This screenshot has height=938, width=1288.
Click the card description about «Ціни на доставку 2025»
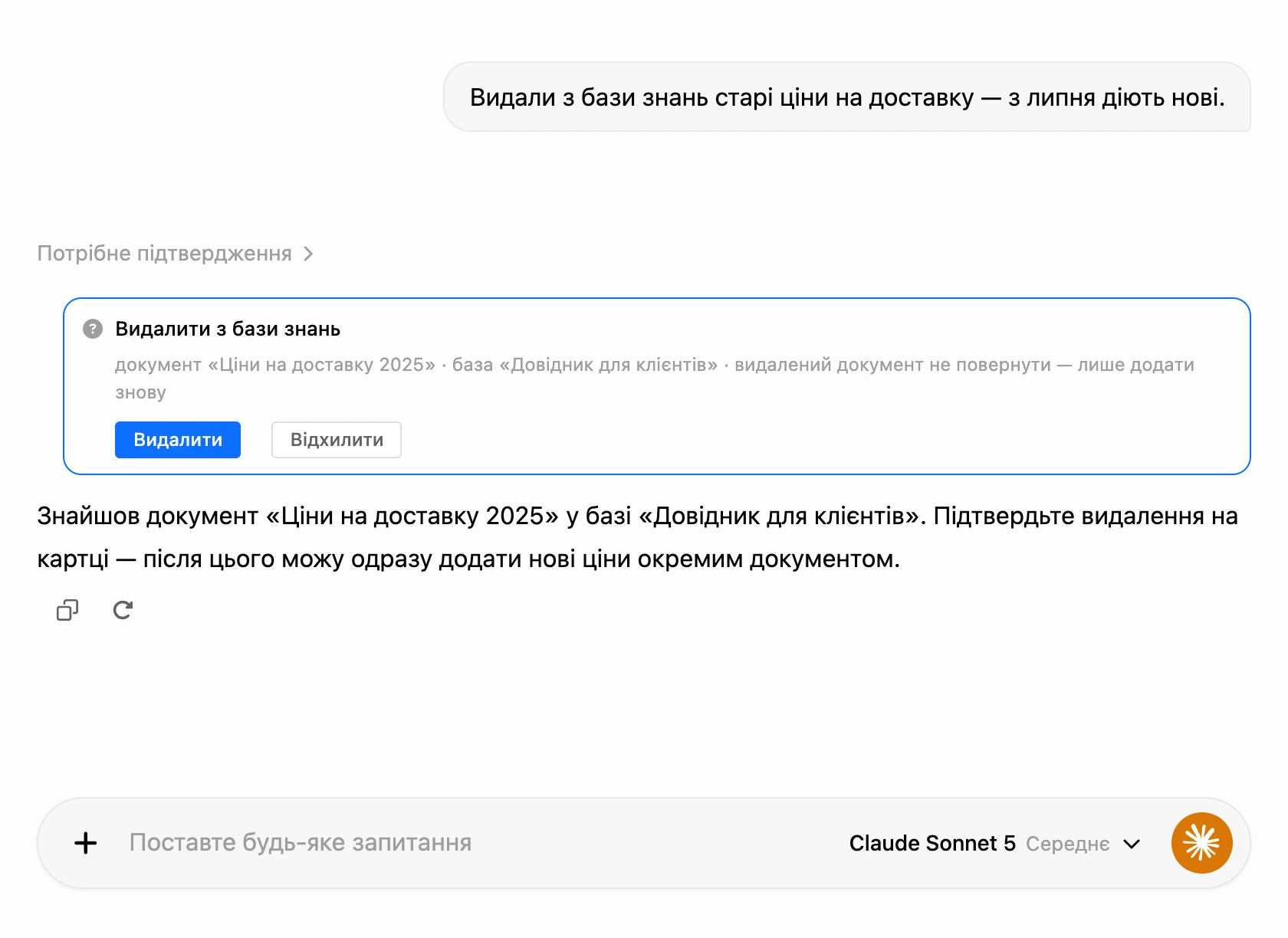tap(655, 379)
